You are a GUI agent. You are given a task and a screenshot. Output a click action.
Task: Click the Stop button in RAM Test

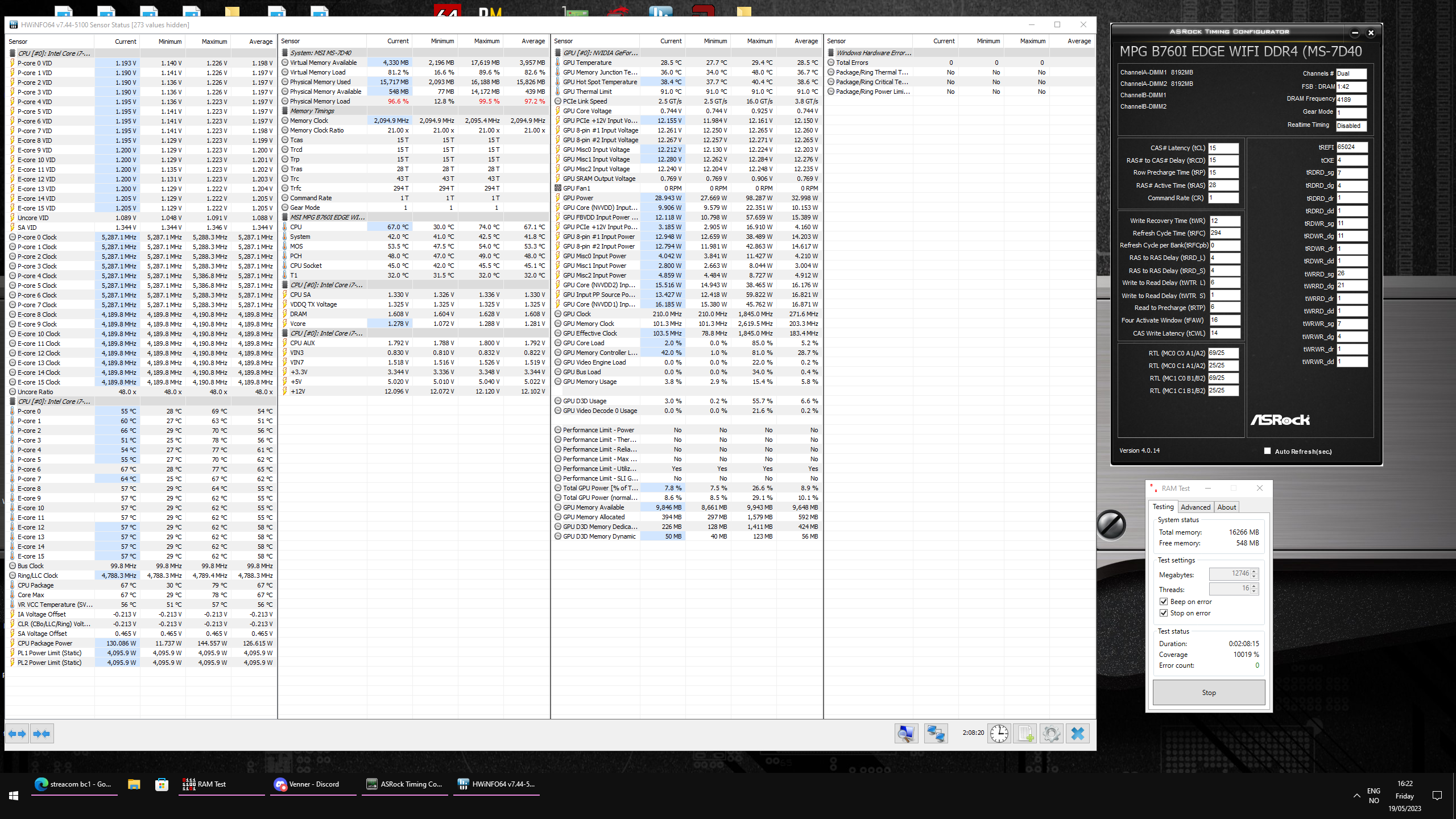[x=1209, y=693]
